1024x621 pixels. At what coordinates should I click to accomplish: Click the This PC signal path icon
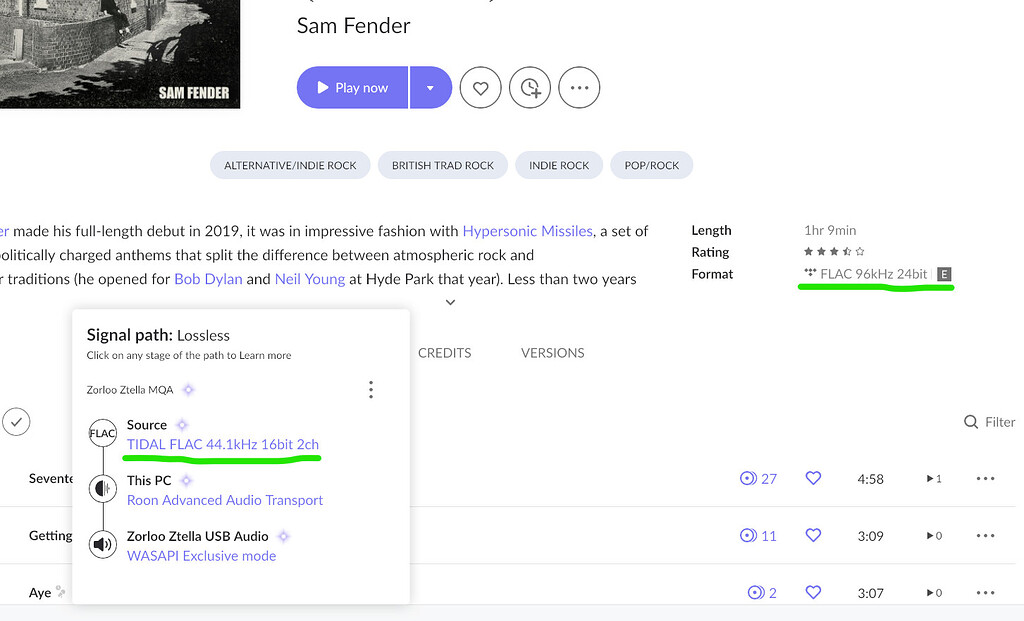coord(103,489)
